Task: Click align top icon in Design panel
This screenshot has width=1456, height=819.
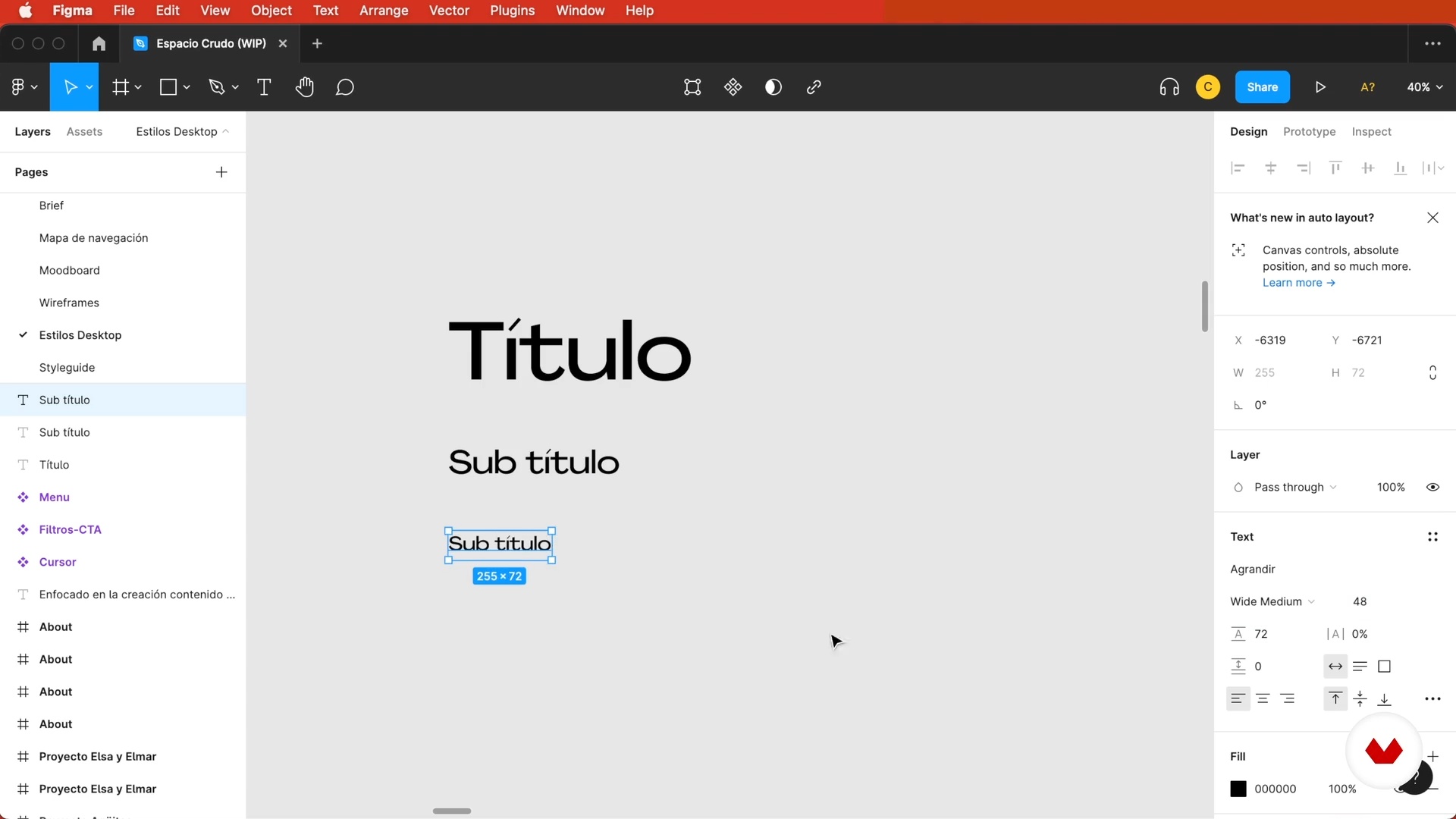Action: pyautogui.click(x=1335, y=168)
